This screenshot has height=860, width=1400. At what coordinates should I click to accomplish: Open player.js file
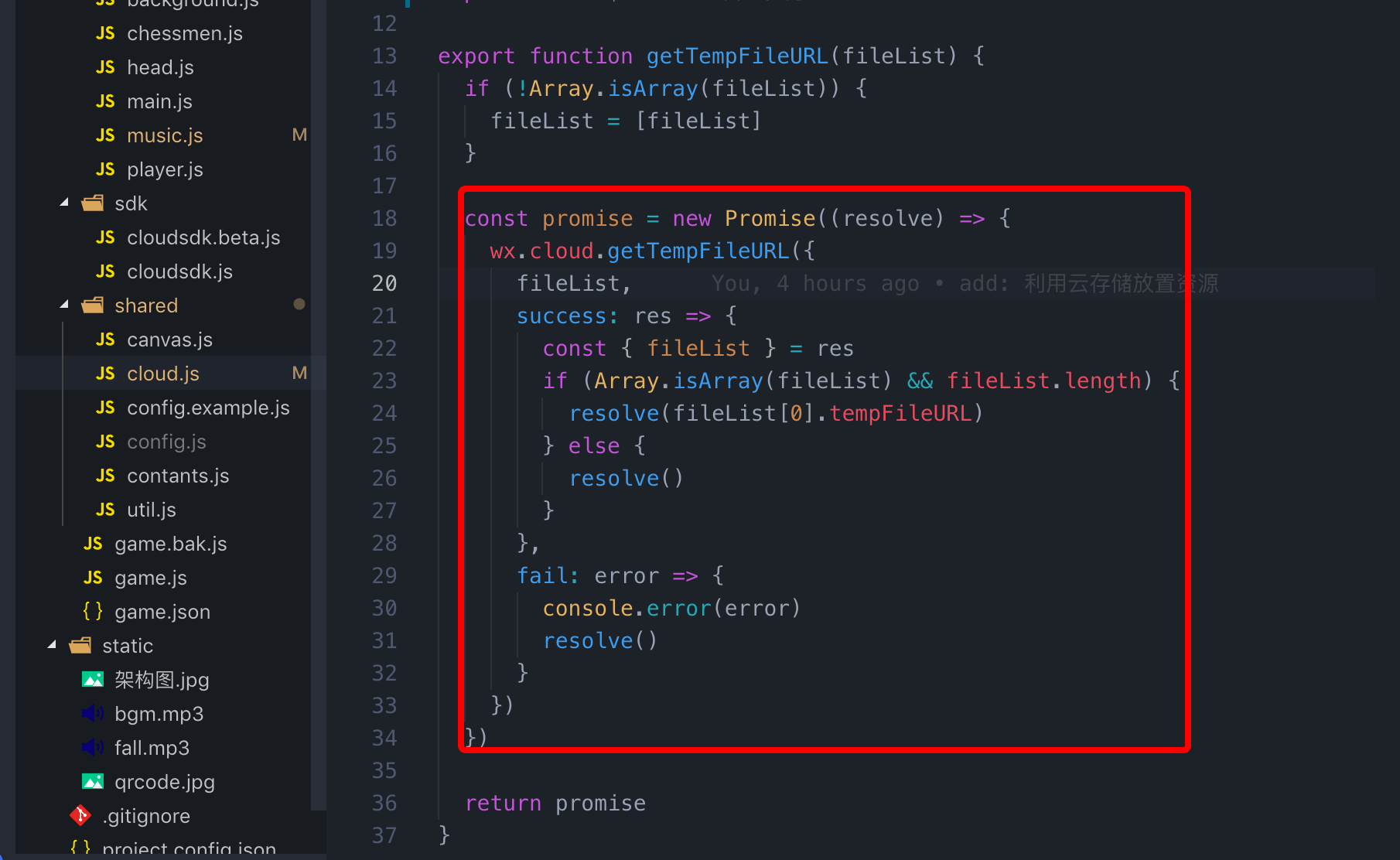pos(165,169)
